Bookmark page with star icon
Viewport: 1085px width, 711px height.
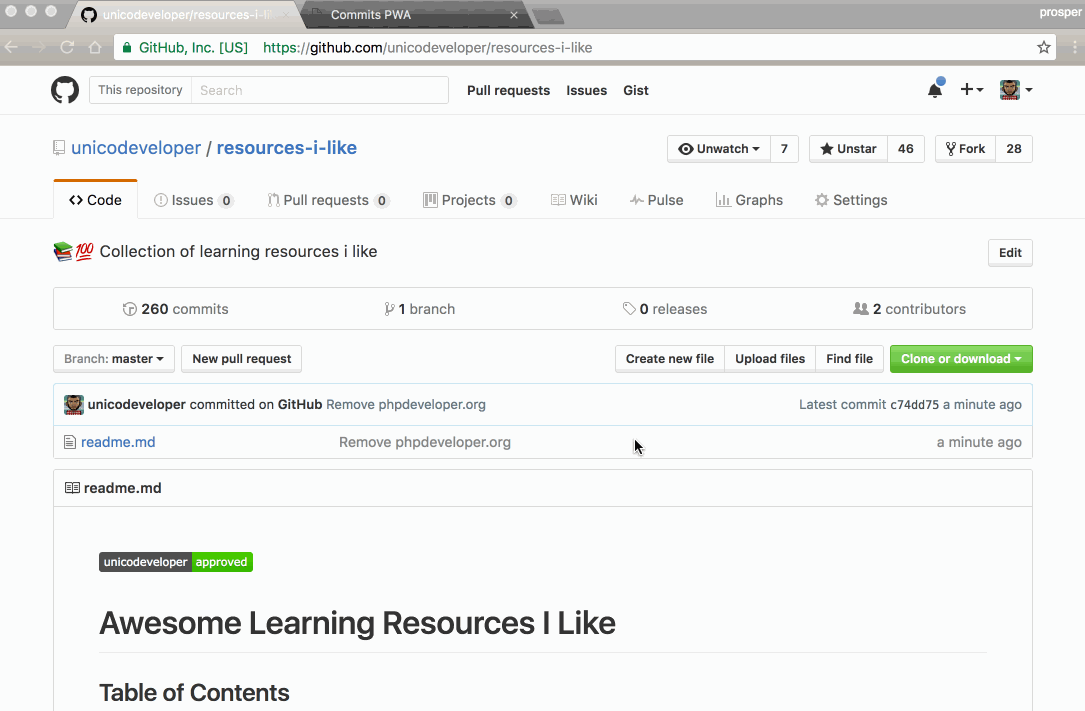(1044, 47)
